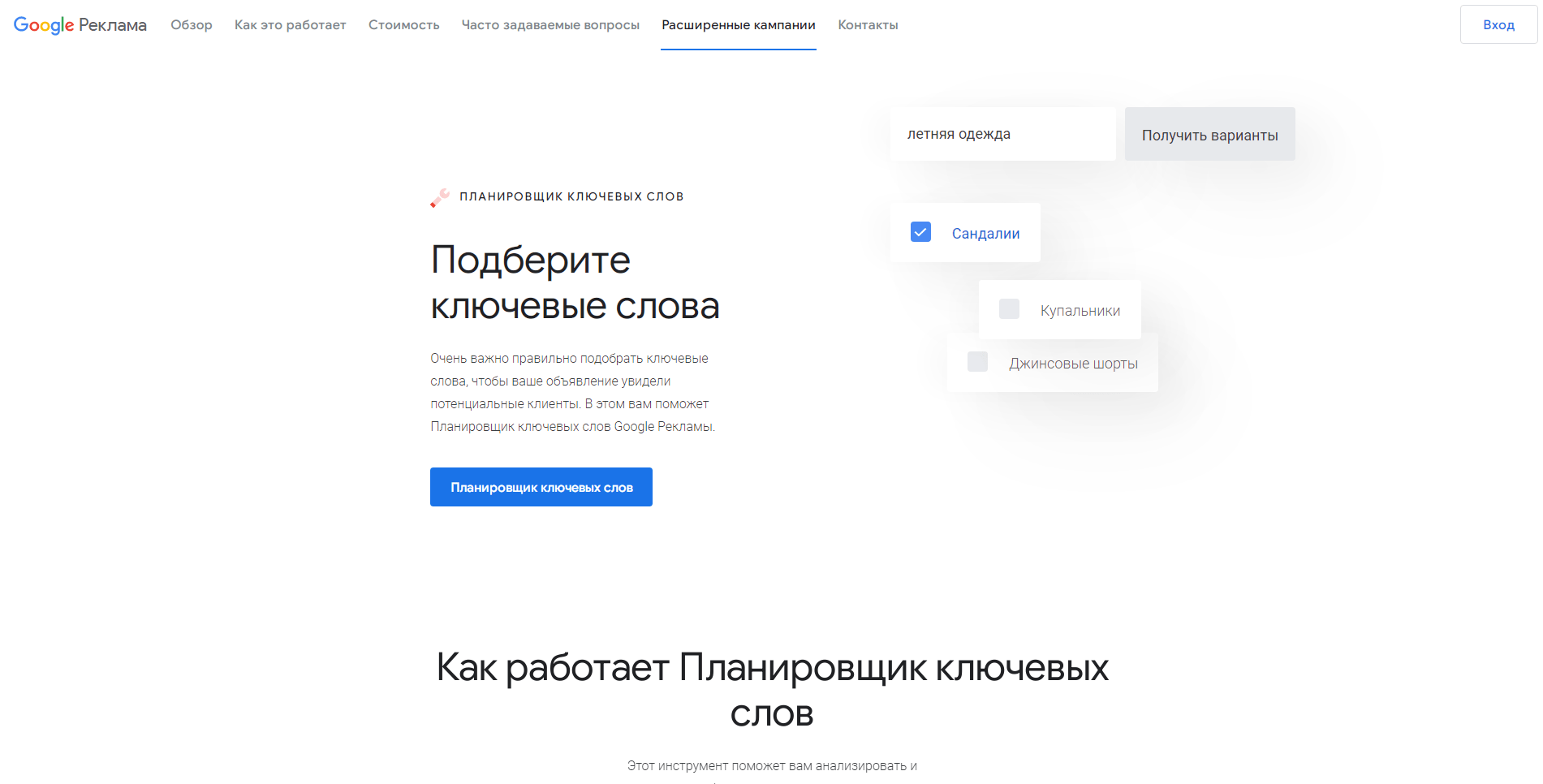Click the Джинсовые шорты label text

coord(1073,364)
